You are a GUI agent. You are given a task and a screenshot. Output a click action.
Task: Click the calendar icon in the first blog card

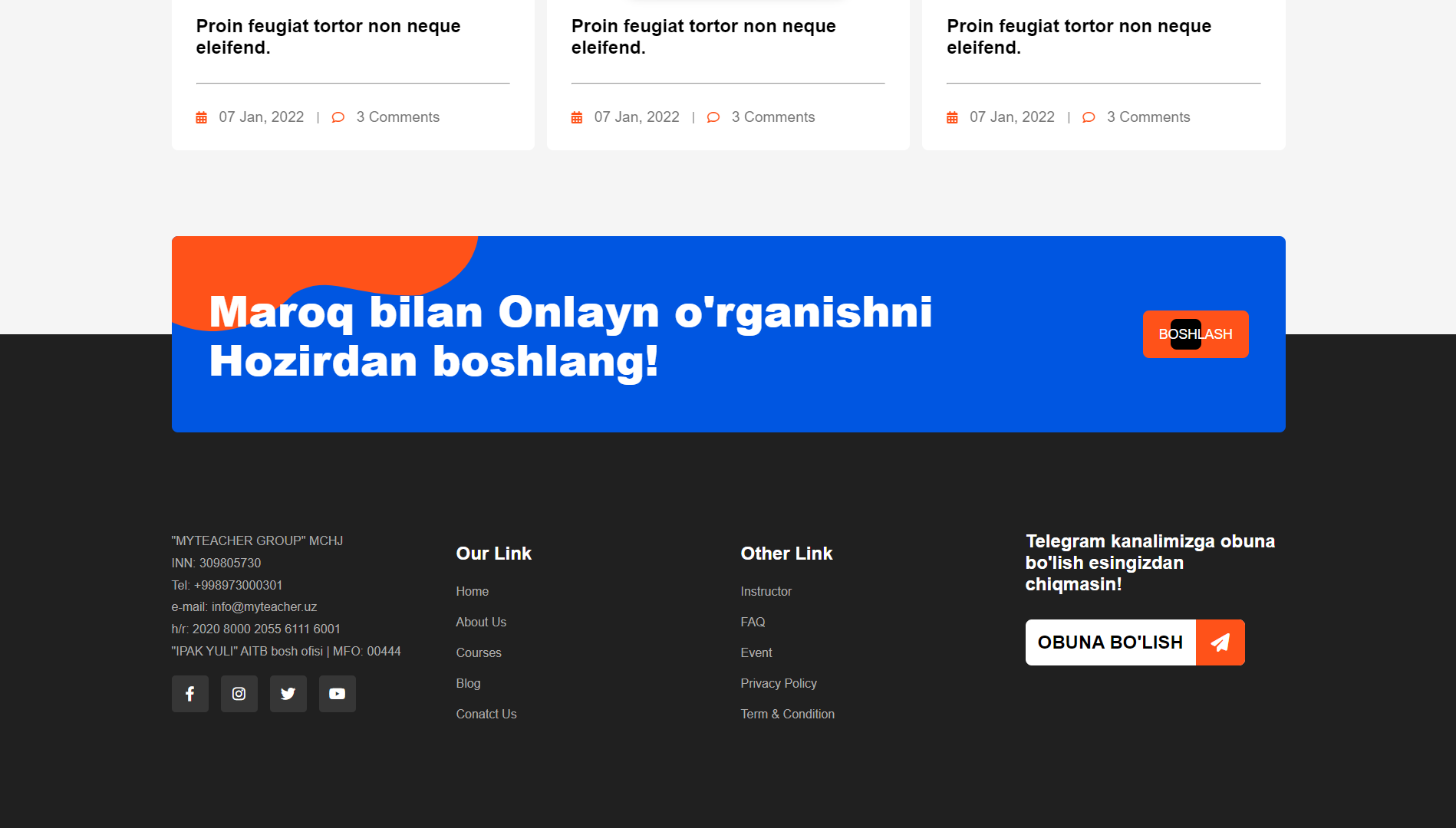click(x=202, y=117)
